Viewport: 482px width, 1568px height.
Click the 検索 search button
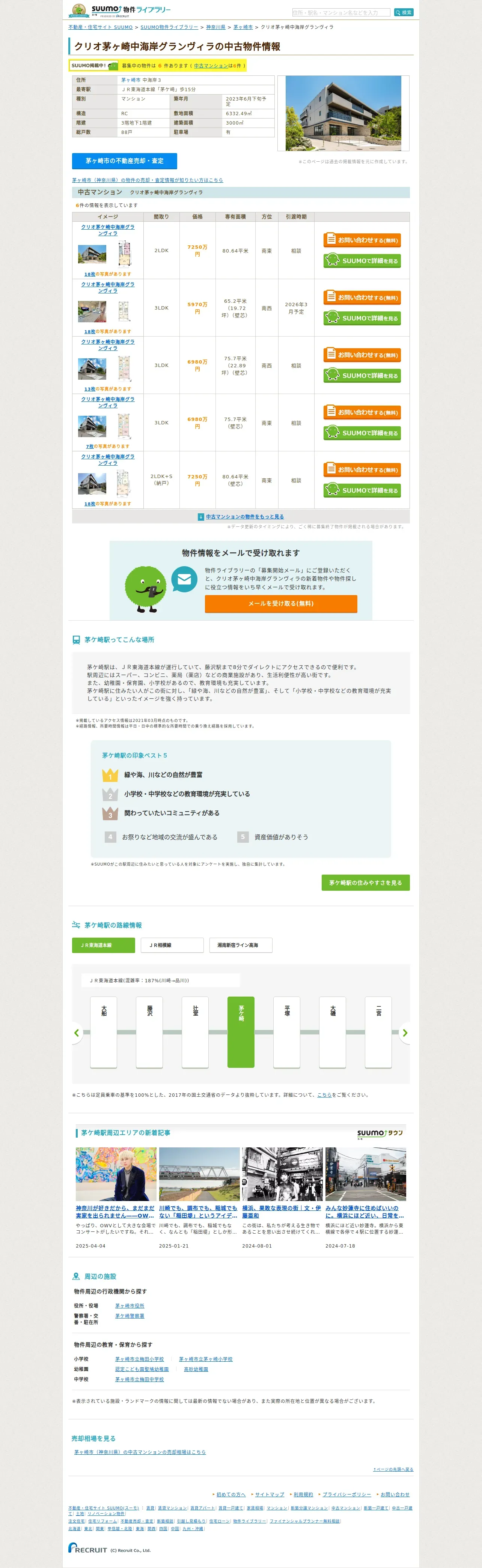pyautogui.click(x=404, y=12)
